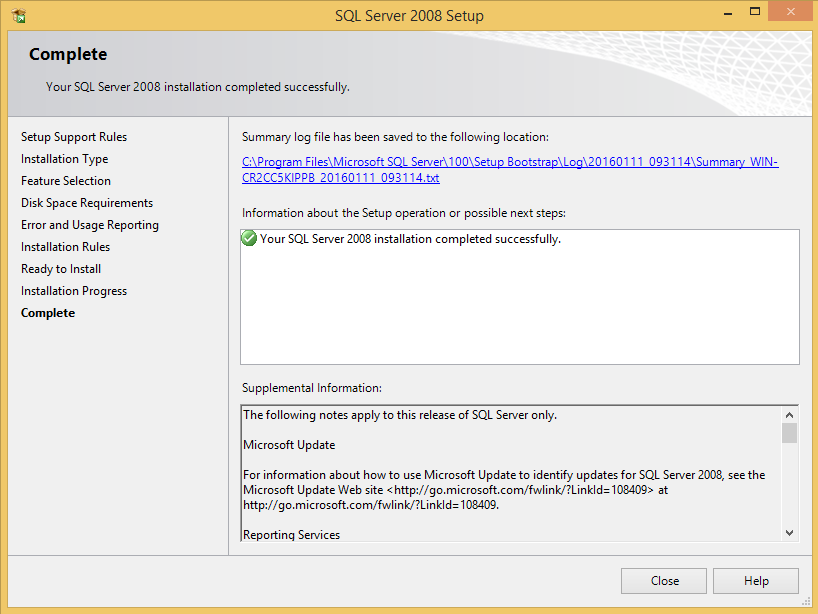The width and height of the screenshot is (818, 614).
Task: Select the Feature Selection step
Action: tap(66, 180)
